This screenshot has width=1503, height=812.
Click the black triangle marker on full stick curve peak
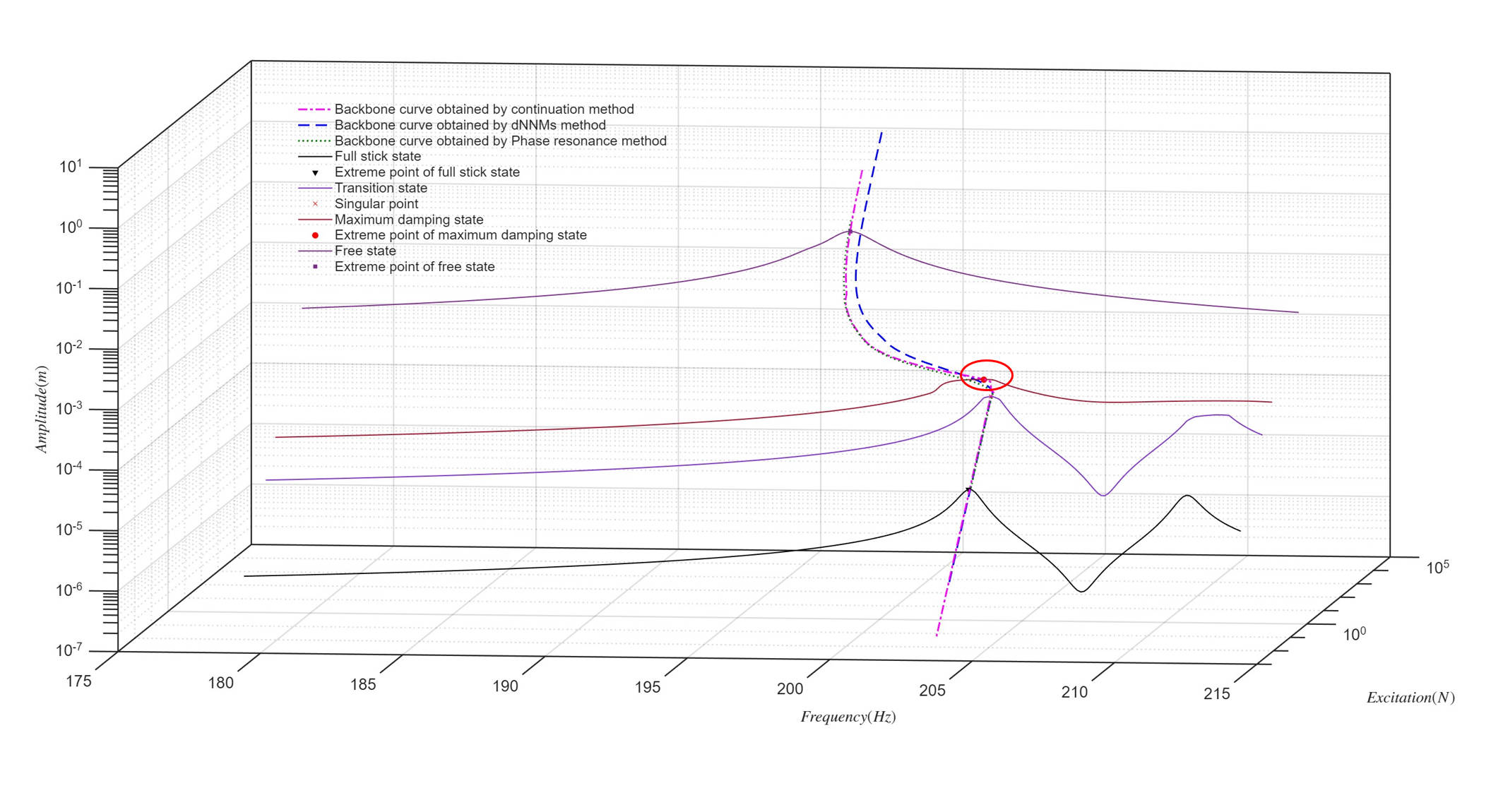coord(969,489)
